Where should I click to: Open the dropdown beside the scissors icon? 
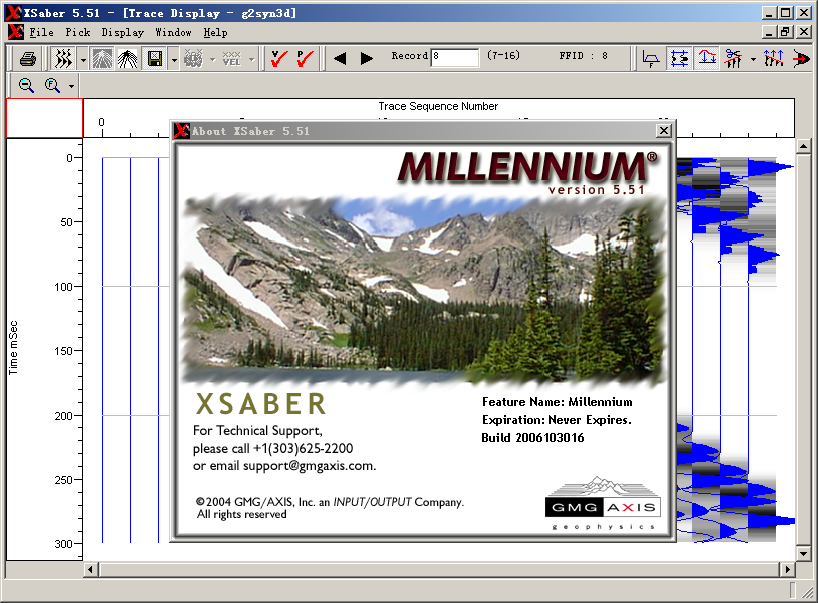click(x=753, y=59)
